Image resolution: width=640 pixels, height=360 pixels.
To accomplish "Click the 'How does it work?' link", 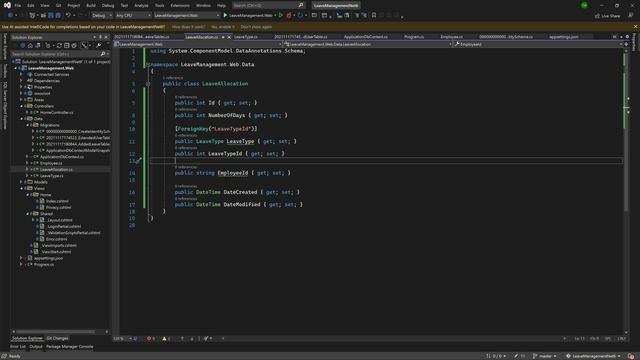I will pos(189,27).
